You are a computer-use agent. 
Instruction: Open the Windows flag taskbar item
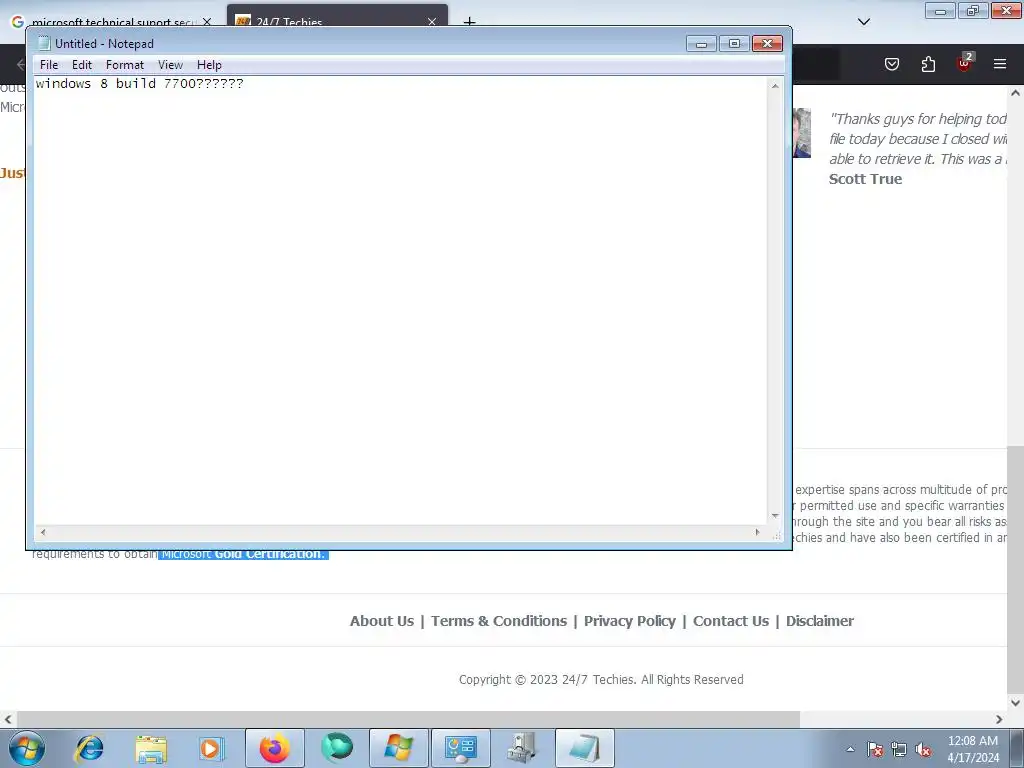399,748
